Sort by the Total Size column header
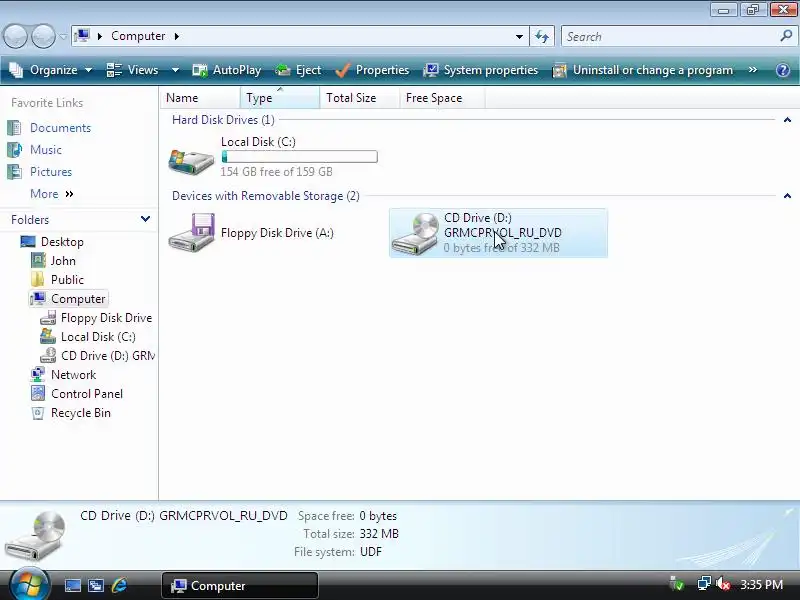Image resolution: width=800 pixels, height=600 pixels. [359, 97]
